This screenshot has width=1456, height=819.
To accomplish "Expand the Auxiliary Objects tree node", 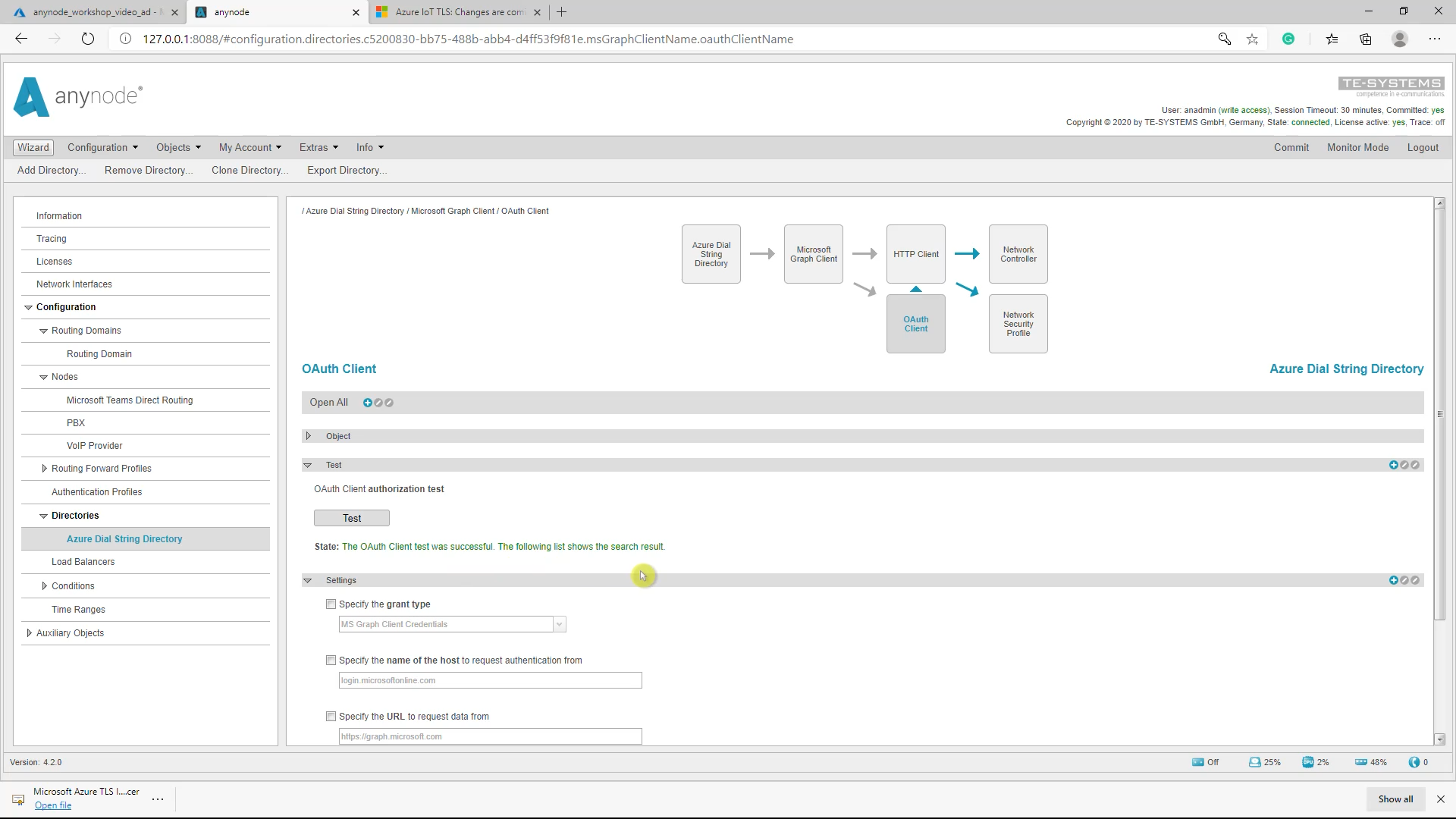I will point(29,633).
